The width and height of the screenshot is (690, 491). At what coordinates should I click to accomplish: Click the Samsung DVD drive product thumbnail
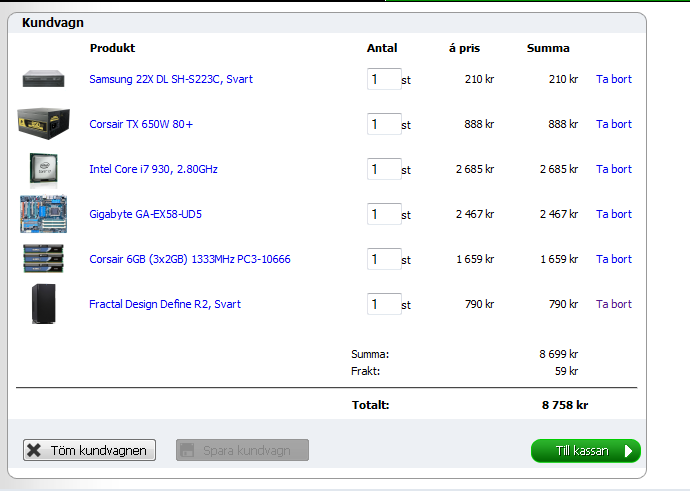pos(43,79)
